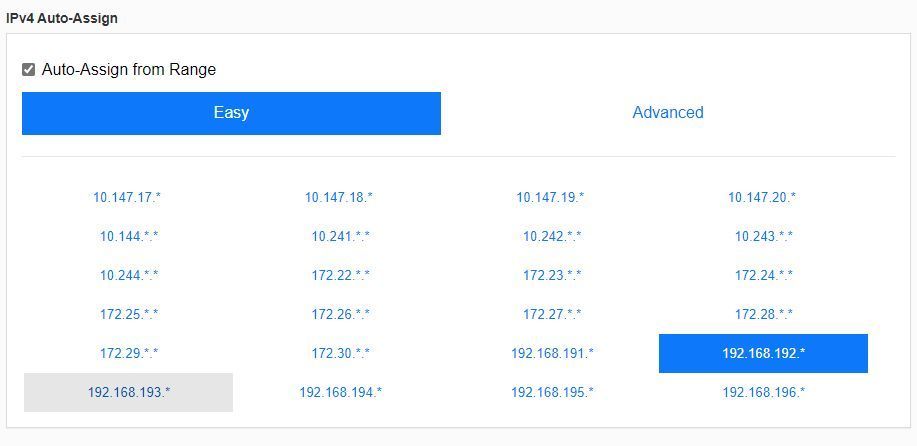917x446 pixels.
Task: Choose the 172.22.*.* range
Action: (x=340, y=275)
